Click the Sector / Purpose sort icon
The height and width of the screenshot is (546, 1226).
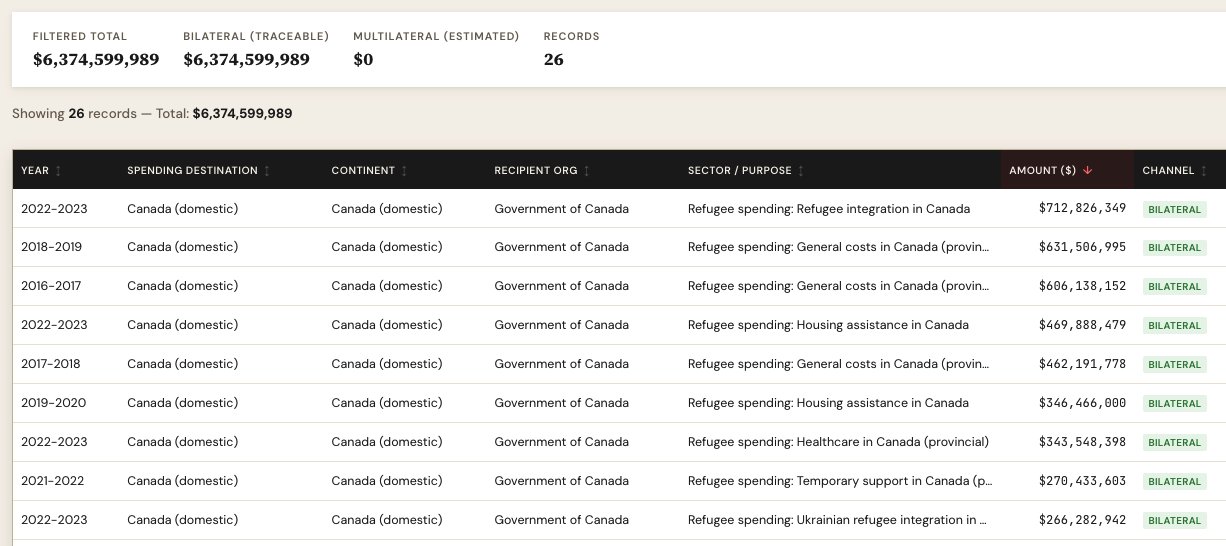(801, 171)
